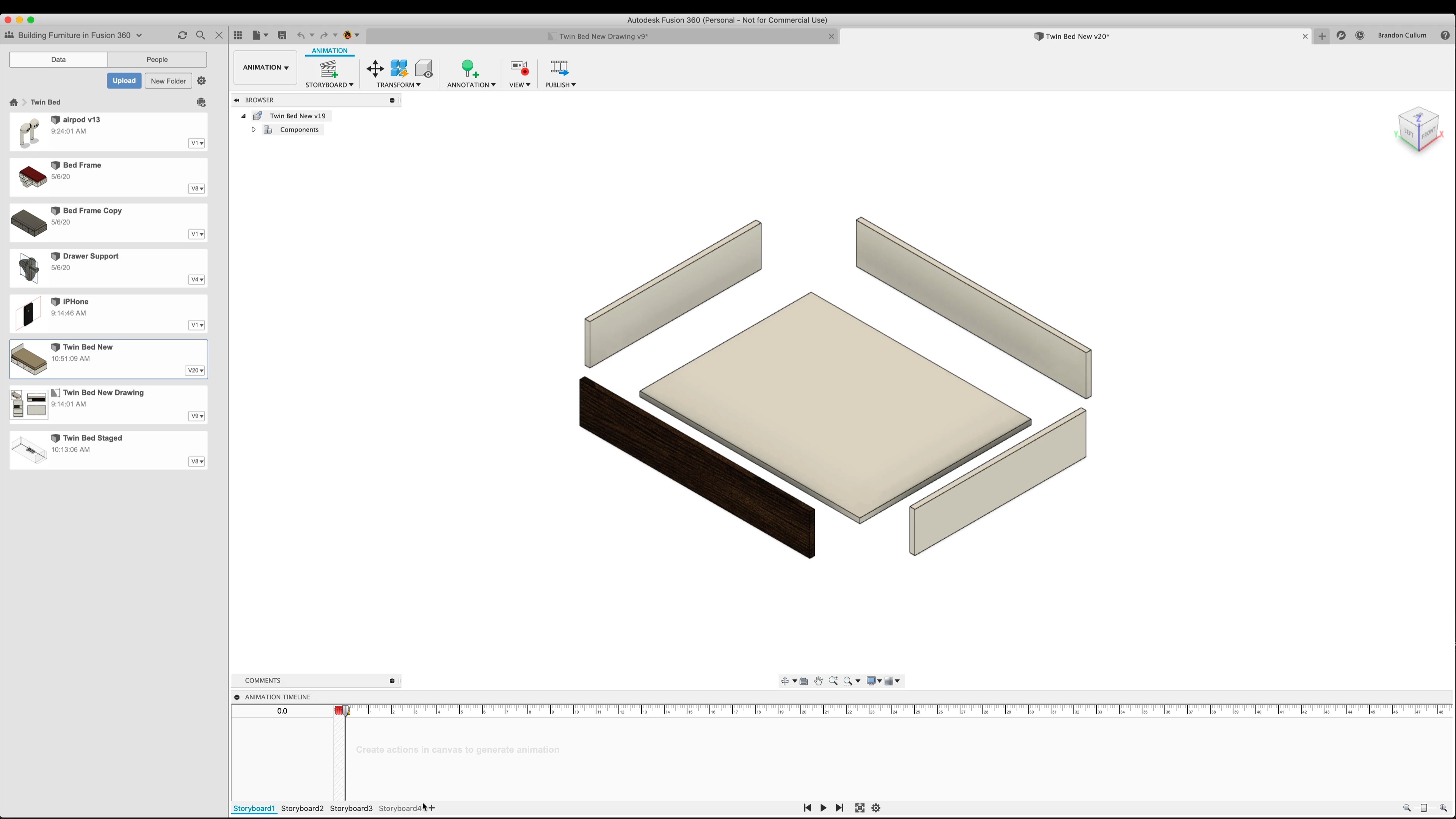This screenshot has height=819, width=1456.
Task: Add an annotation callout with green pin icon
Action: coord(470,69)
